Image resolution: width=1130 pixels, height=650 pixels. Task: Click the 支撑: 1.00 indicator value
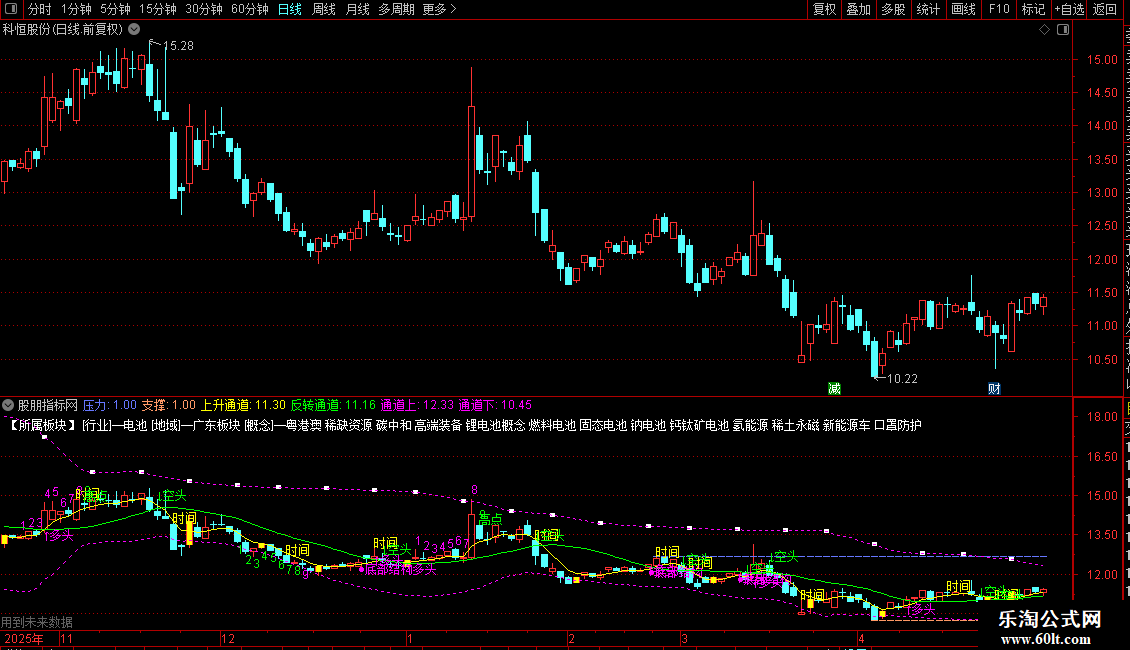pyautogui.click(x=169, y=405)
